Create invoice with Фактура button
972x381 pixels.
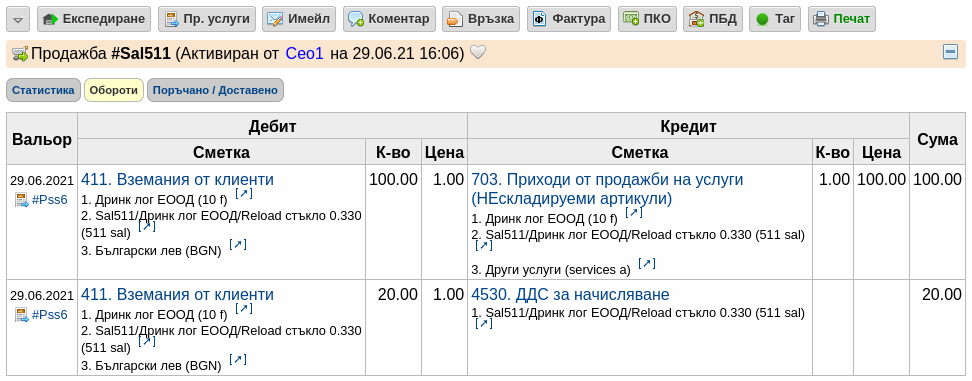point(569,19)
